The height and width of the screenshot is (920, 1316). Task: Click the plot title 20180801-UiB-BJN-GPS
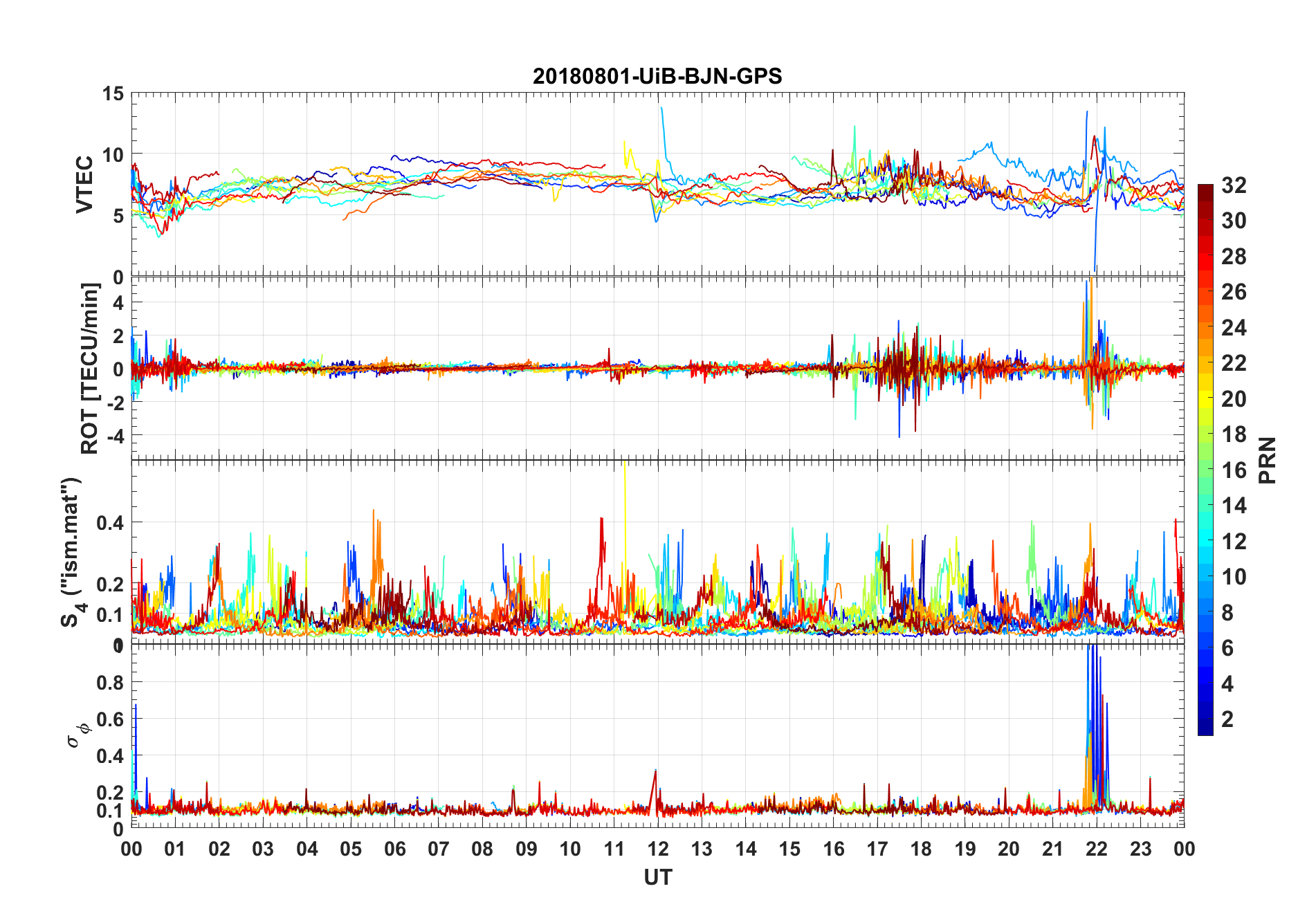coord(657,76)
